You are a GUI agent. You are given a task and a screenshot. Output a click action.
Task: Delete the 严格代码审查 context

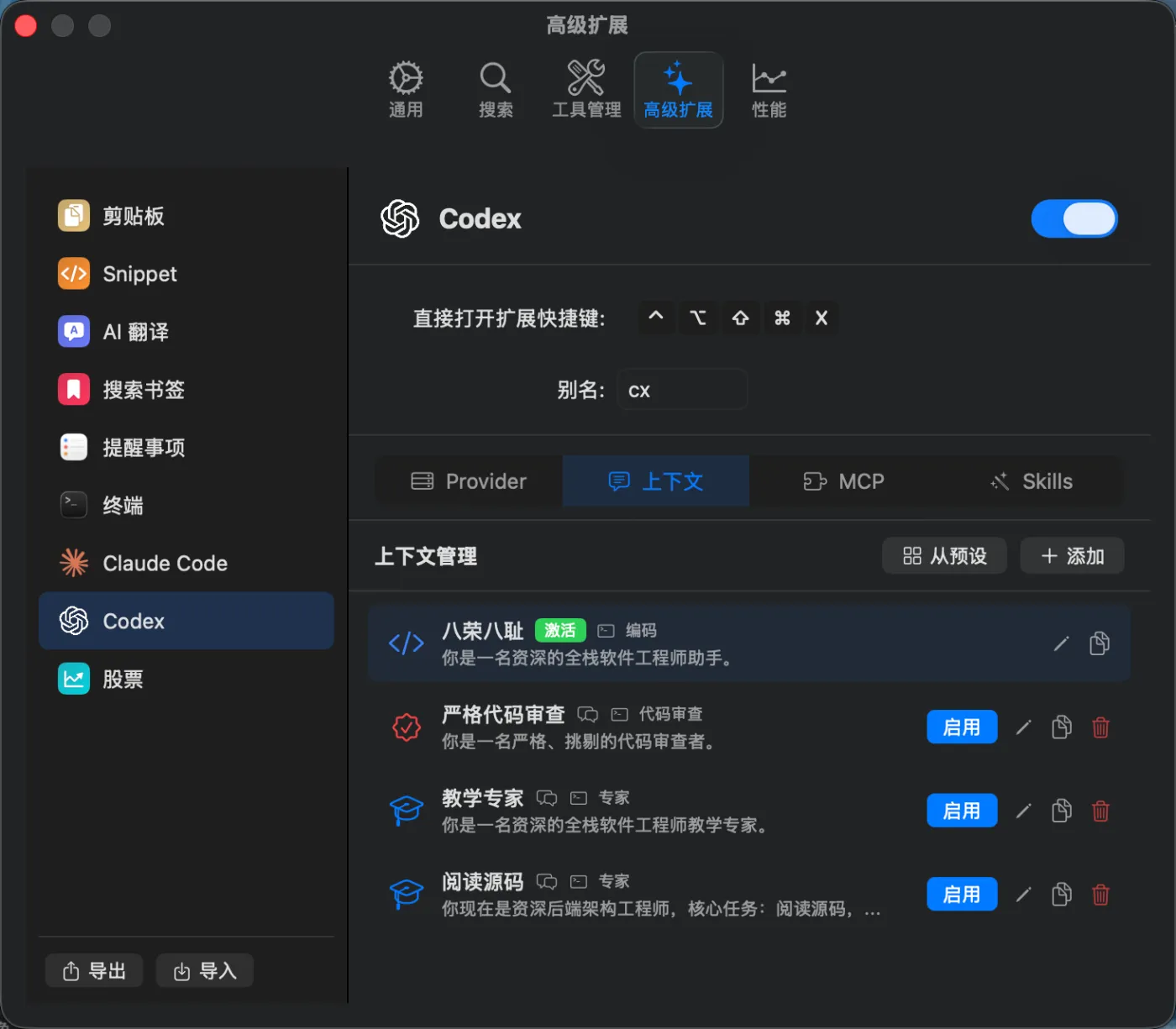point(1100,727)
